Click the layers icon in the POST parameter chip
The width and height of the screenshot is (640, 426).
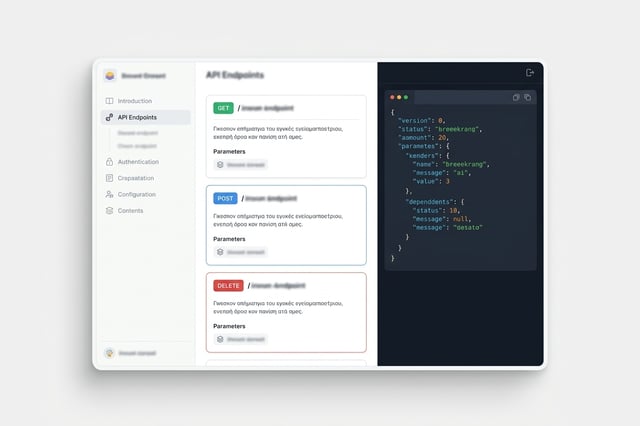coord(220,252)
